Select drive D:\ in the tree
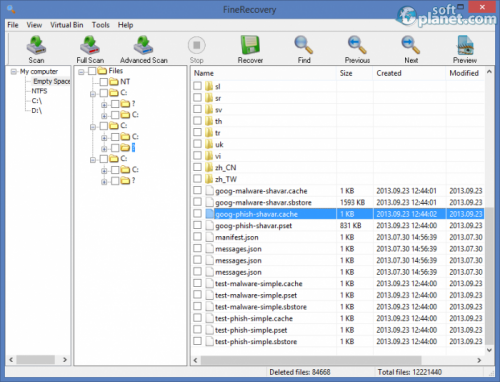 pos(37,110)
